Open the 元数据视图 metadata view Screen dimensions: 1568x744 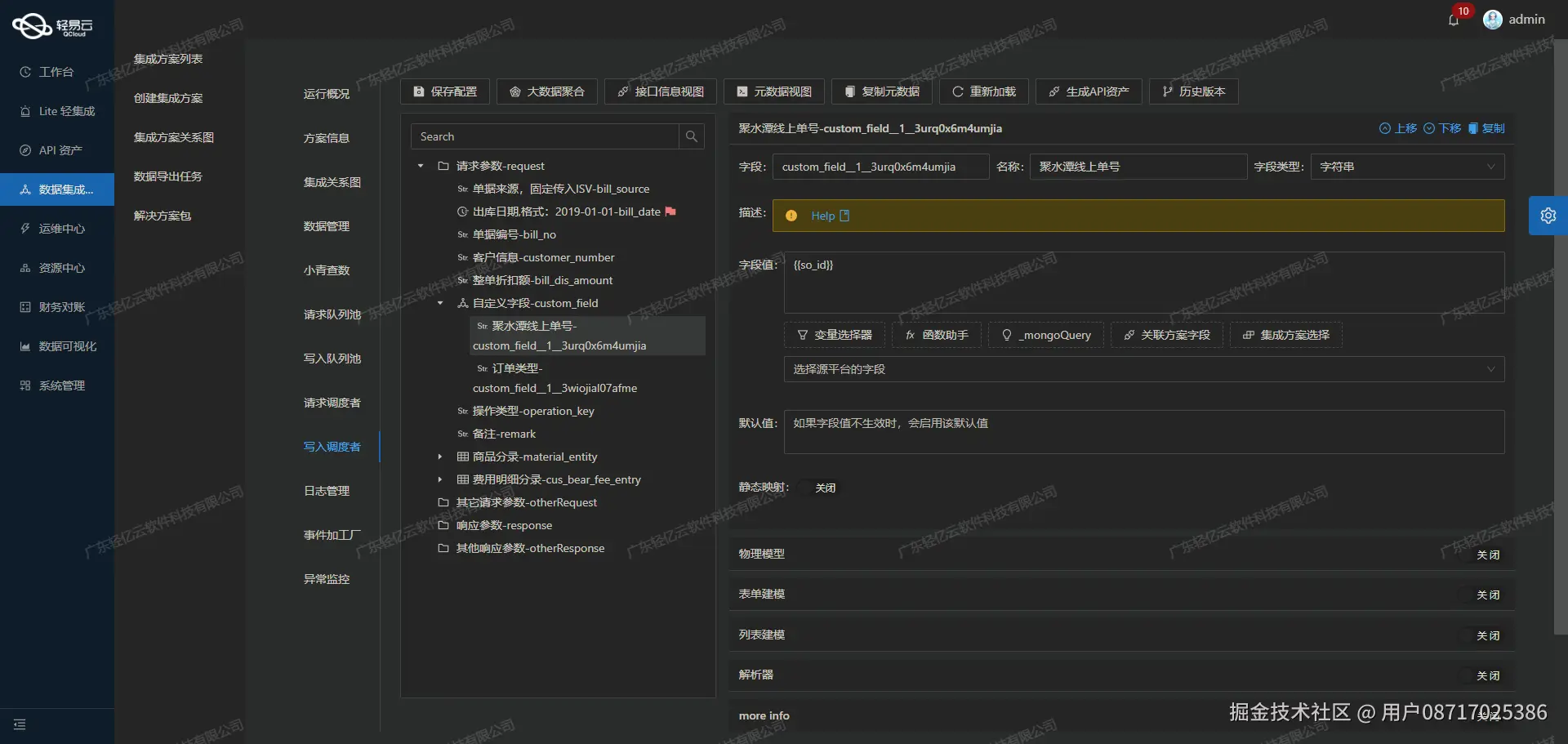pyautogui.click(x=773, y=91)
